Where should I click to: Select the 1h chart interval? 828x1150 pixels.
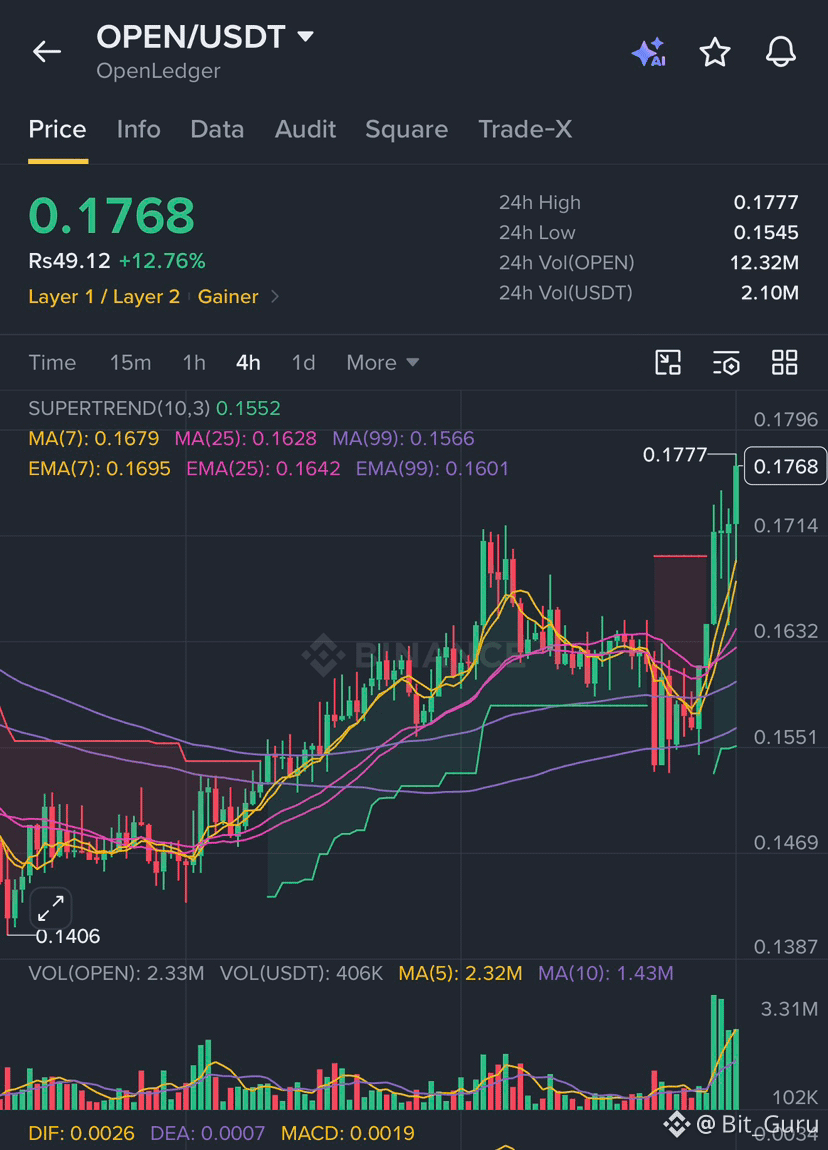(x=194, y=362)
